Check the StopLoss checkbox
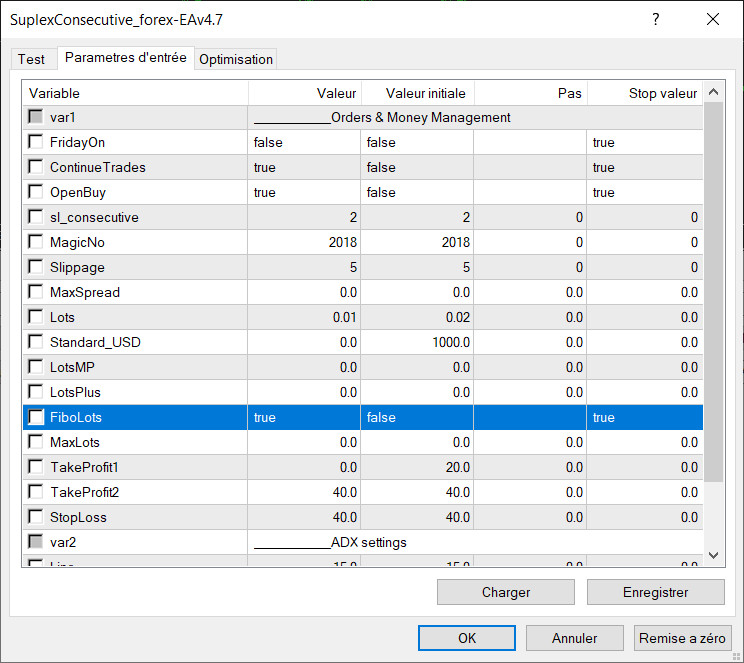 point(36,518)
